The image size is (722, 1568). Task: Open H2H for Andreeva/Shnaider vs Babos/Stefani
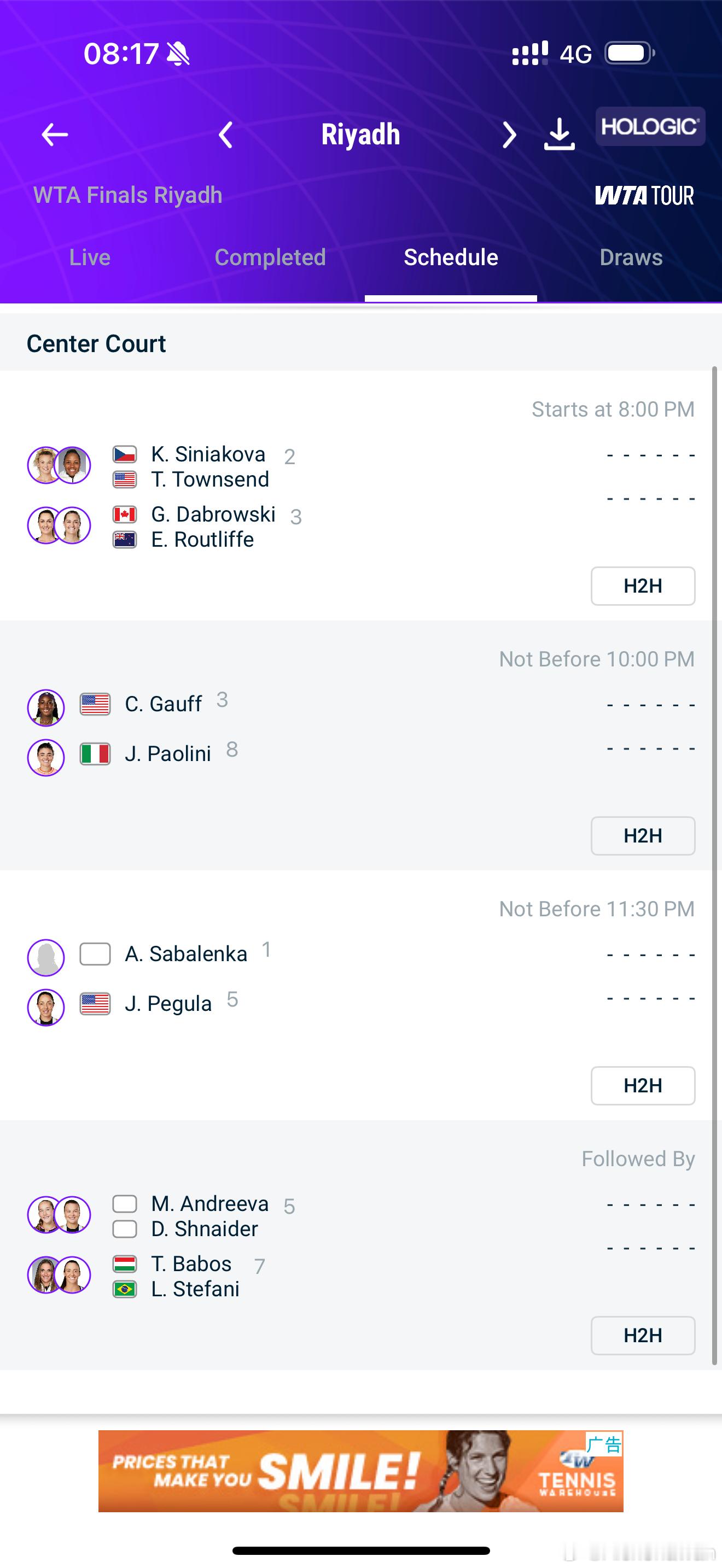(x=642, y=1336)
